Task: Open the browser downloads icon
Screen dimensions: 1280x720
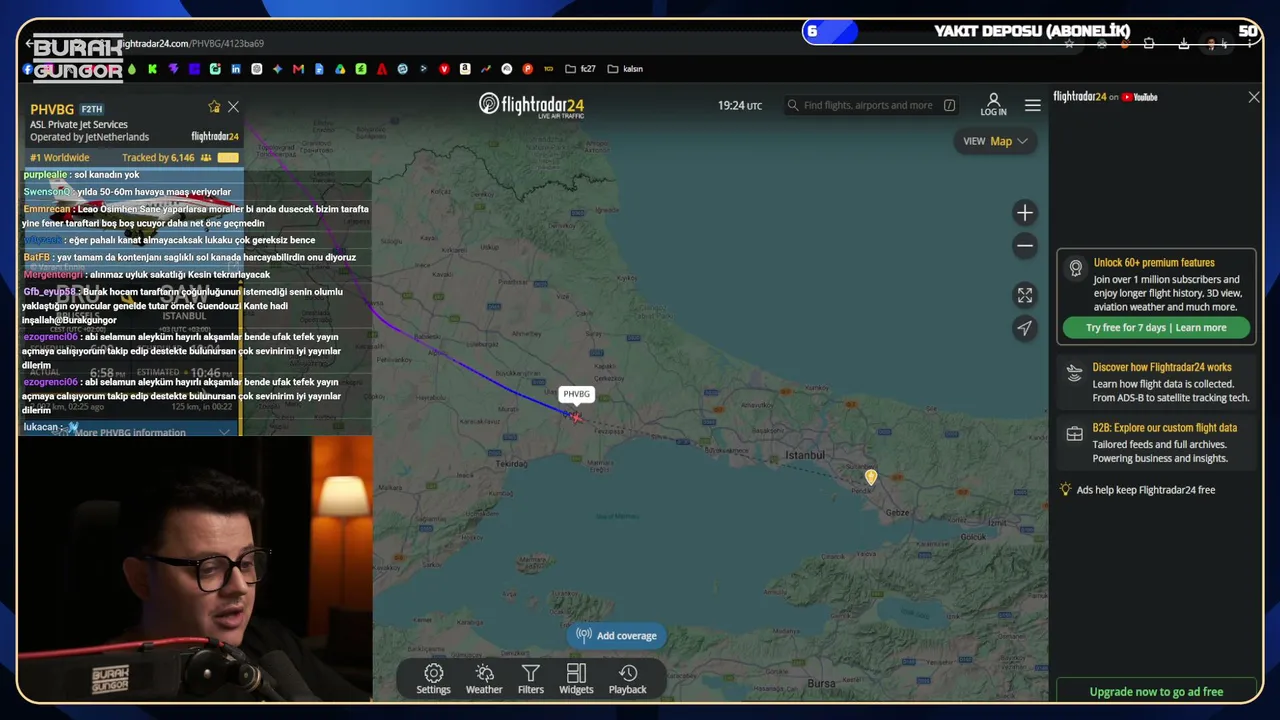Action: tap(1184, 44)
